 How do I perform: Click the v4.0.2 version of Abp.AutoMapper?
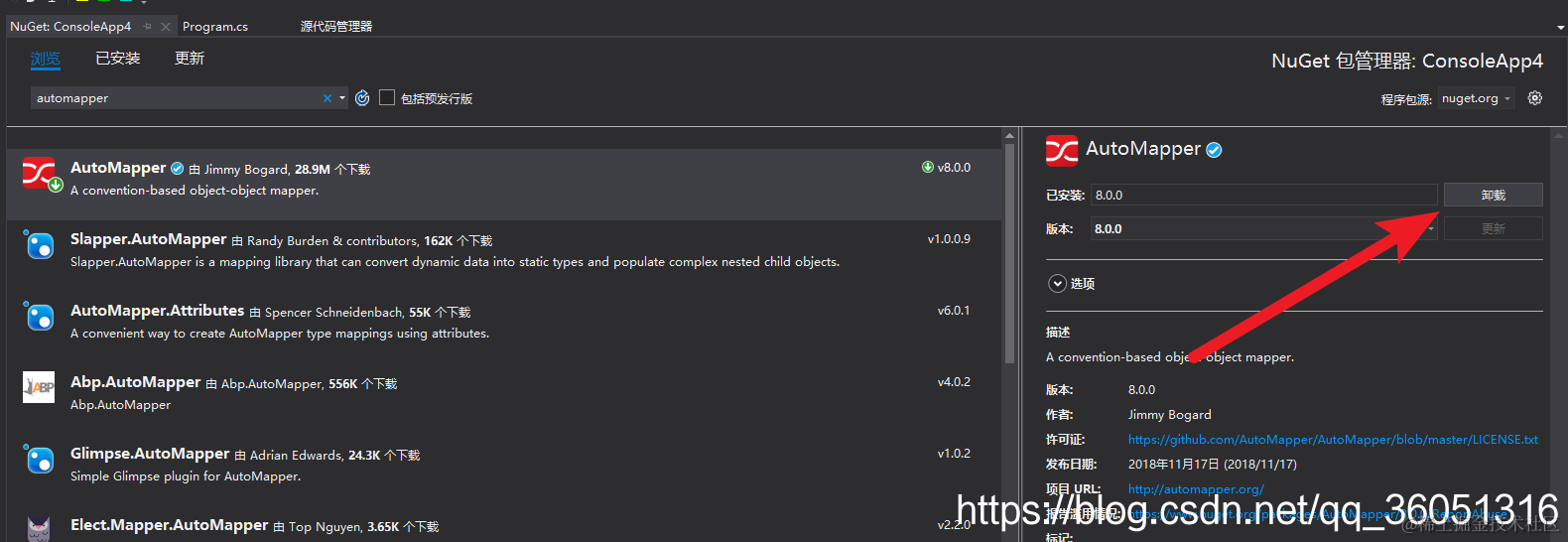click(x=954, y=382)
